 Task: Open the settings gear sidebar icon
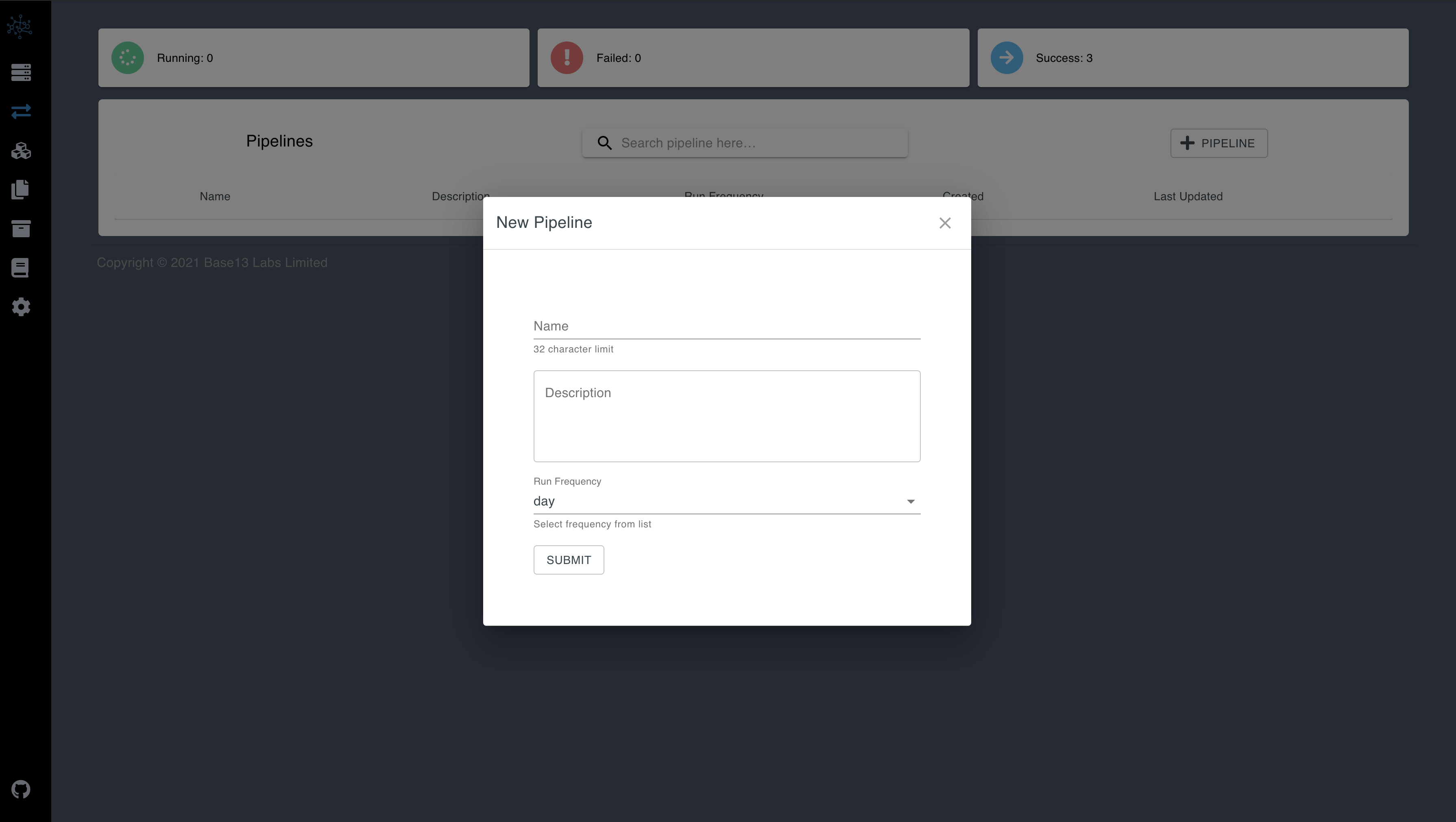21,307
